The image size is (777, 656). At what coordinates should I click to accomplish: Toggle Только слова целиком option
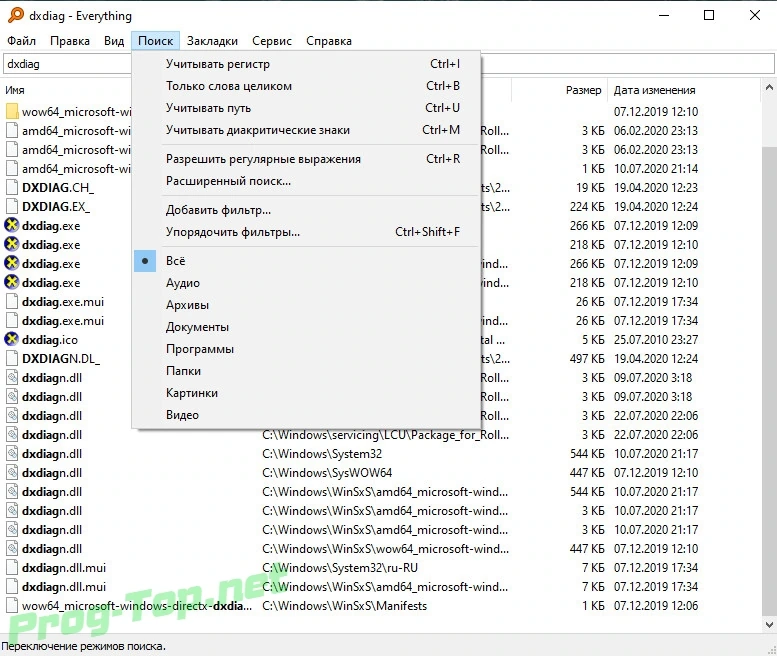coord(306,86)
